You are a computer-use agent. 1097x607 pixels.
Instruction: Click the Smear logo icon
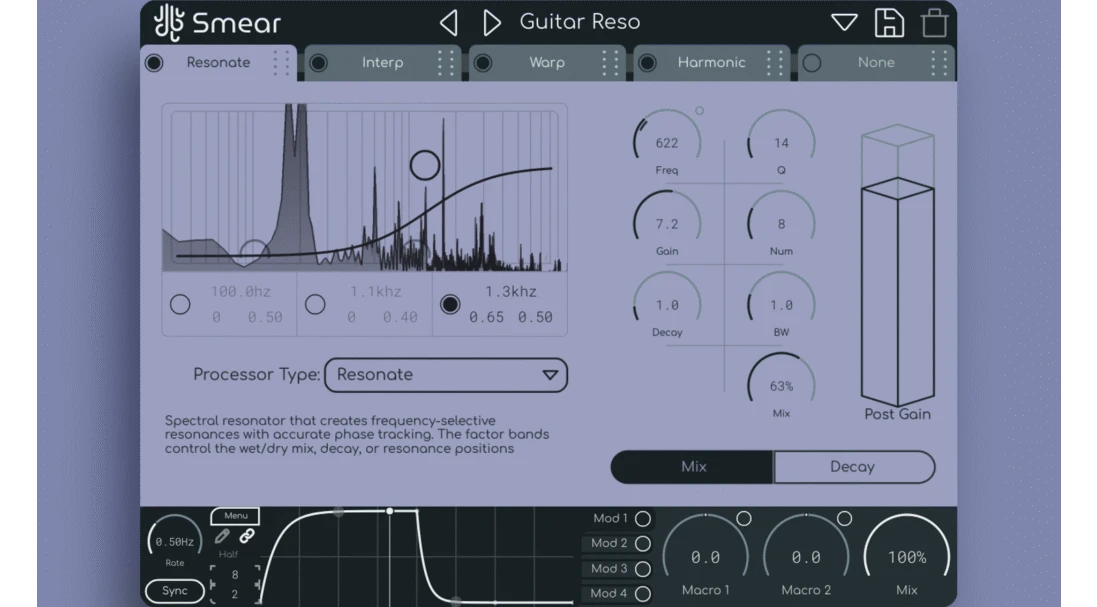tap(168, 22)
